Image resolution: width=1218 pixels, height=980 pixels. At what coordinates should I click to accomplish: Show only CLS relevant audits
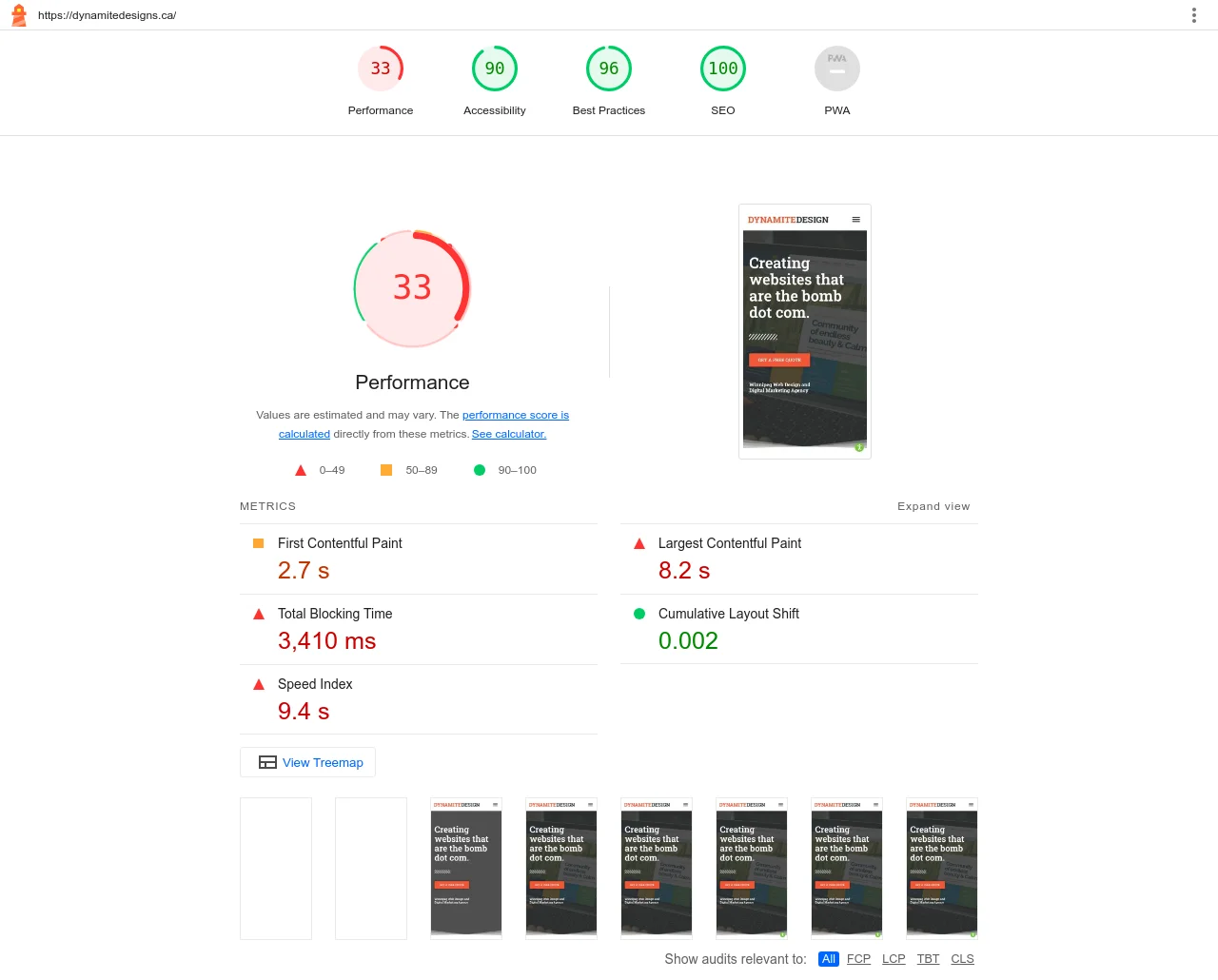point(962,959)
